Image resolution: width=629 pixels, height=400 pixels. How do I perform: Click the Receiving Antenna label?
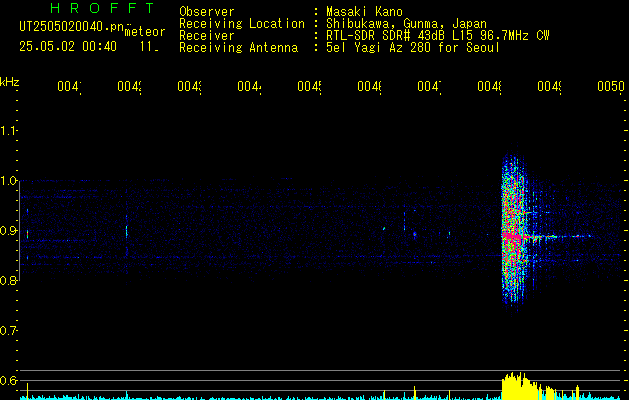pyautogui.click(x=238, y=48)
